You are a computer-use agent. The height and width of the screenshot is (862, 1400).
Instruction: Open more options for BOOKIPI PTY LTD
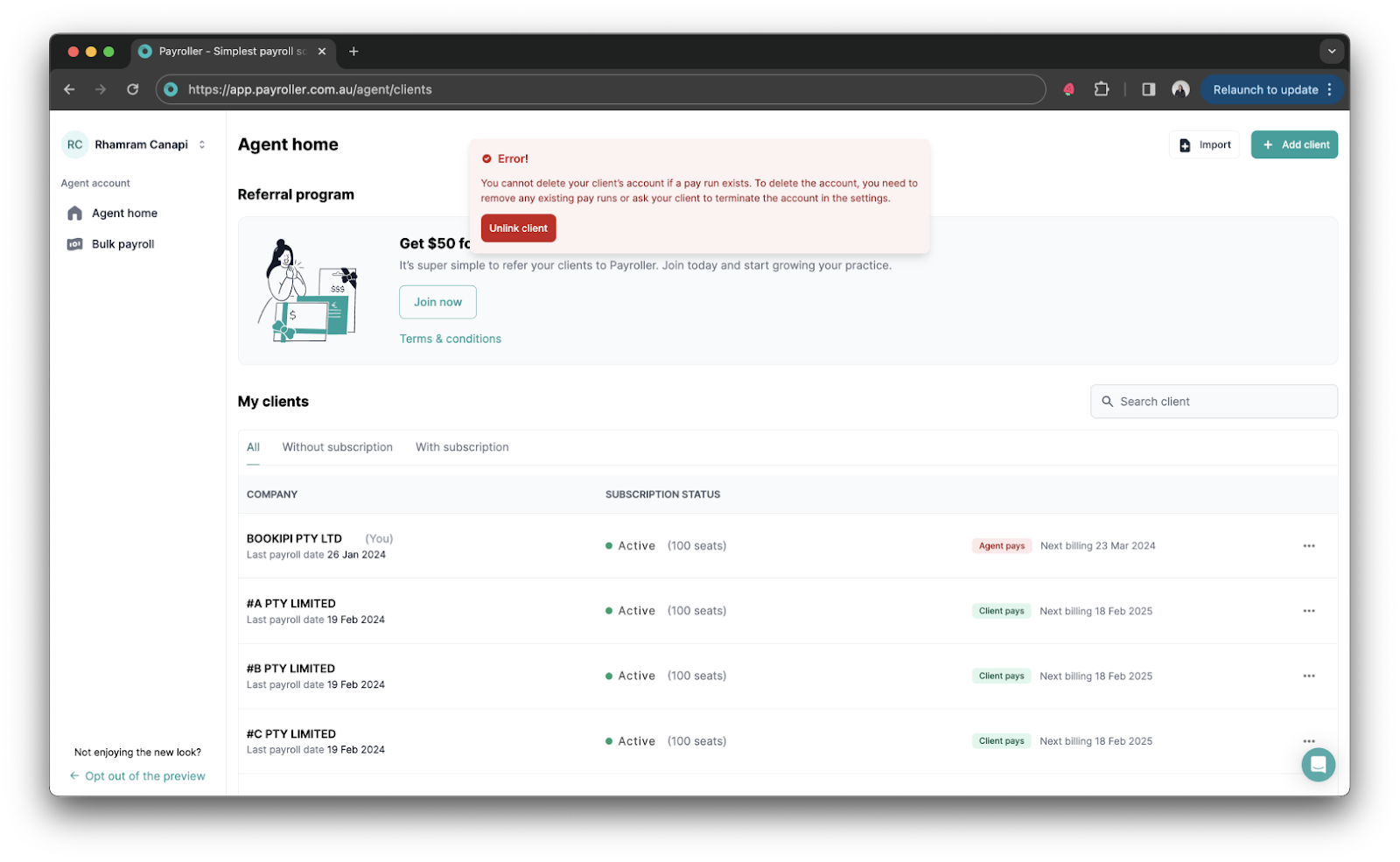[1309, 546]
